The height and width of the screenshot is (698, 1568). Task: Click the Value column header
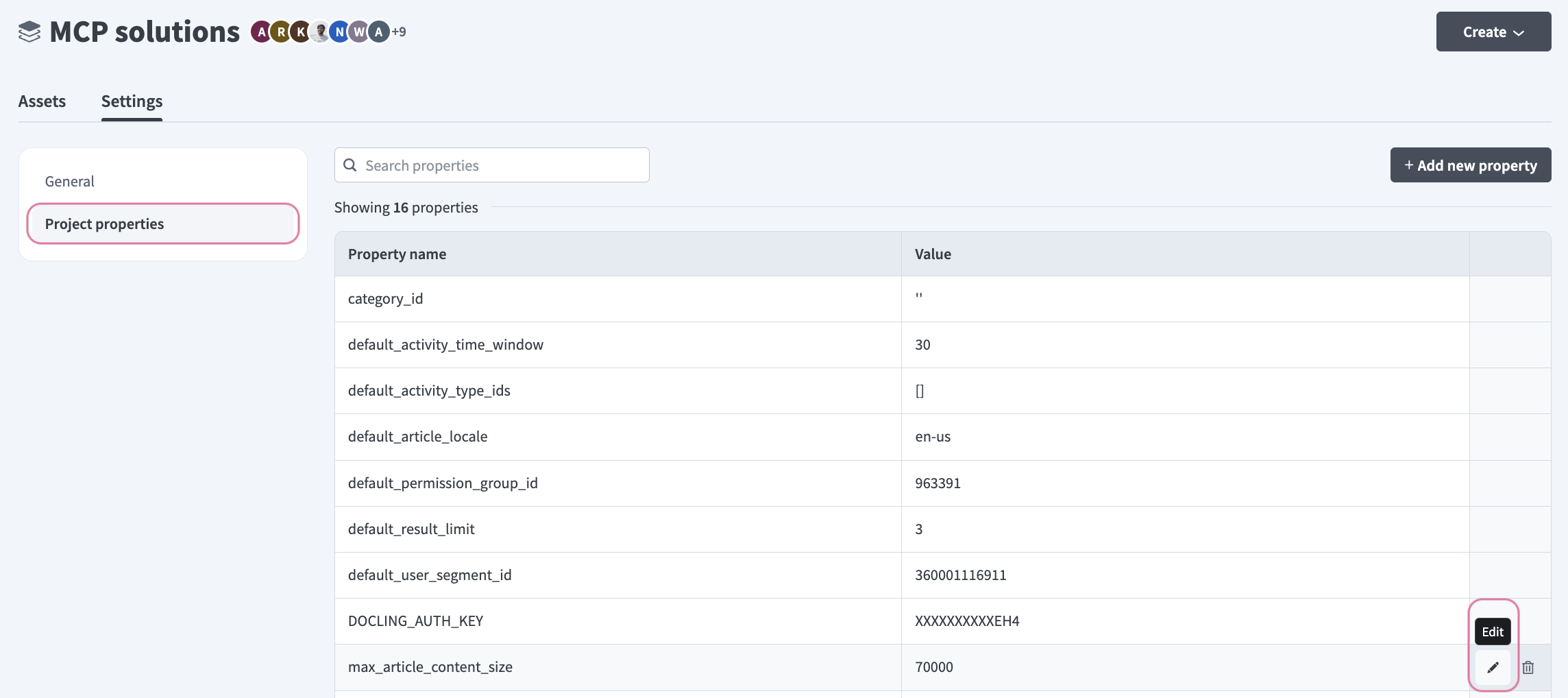933,254
